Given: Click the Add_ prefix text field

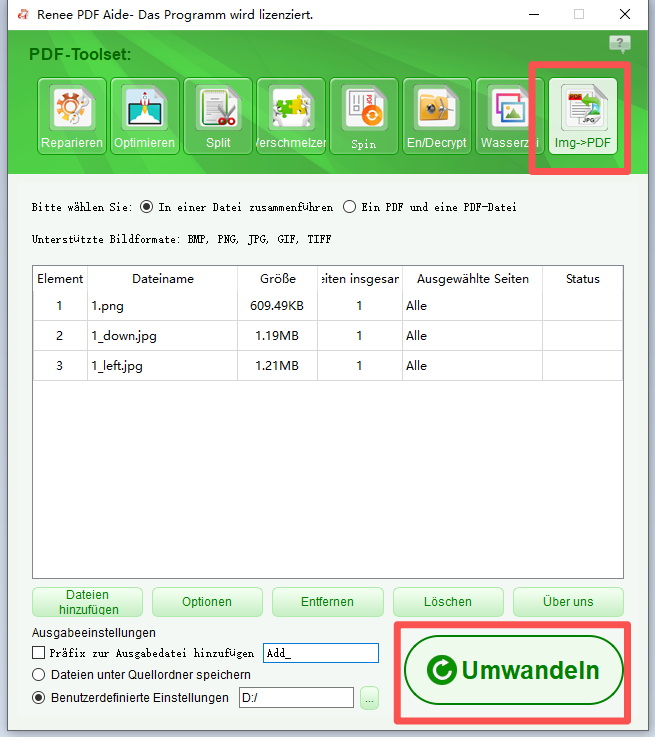Looking at the screenshot, I should coord(320,653).
